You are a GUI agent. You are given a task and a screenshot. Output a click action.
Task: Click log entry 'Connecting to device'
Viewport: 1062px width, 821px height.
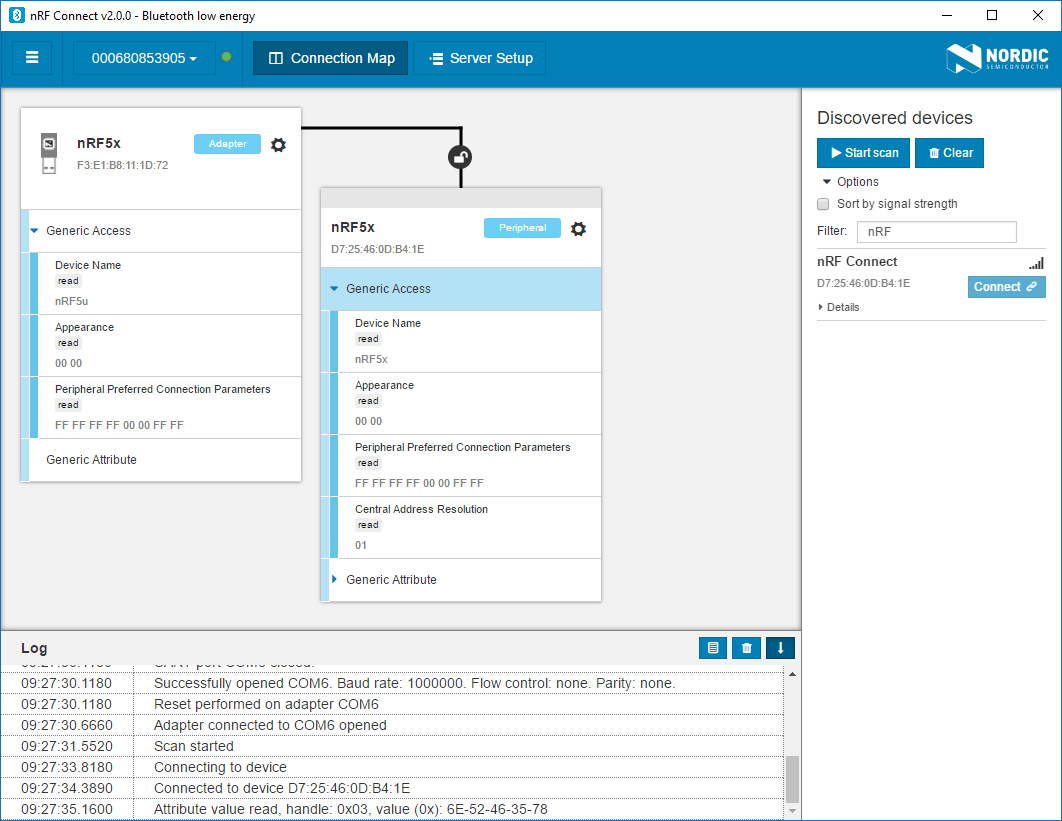point(220,767)
